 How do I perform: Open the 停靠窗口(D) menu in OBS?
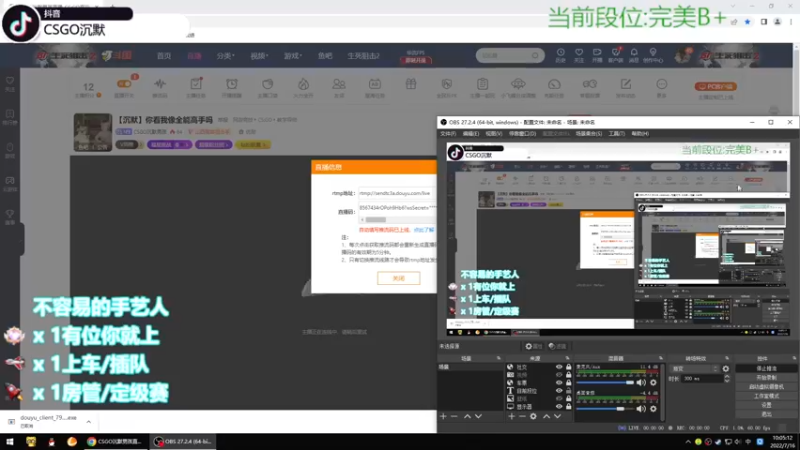coord(522,134)
